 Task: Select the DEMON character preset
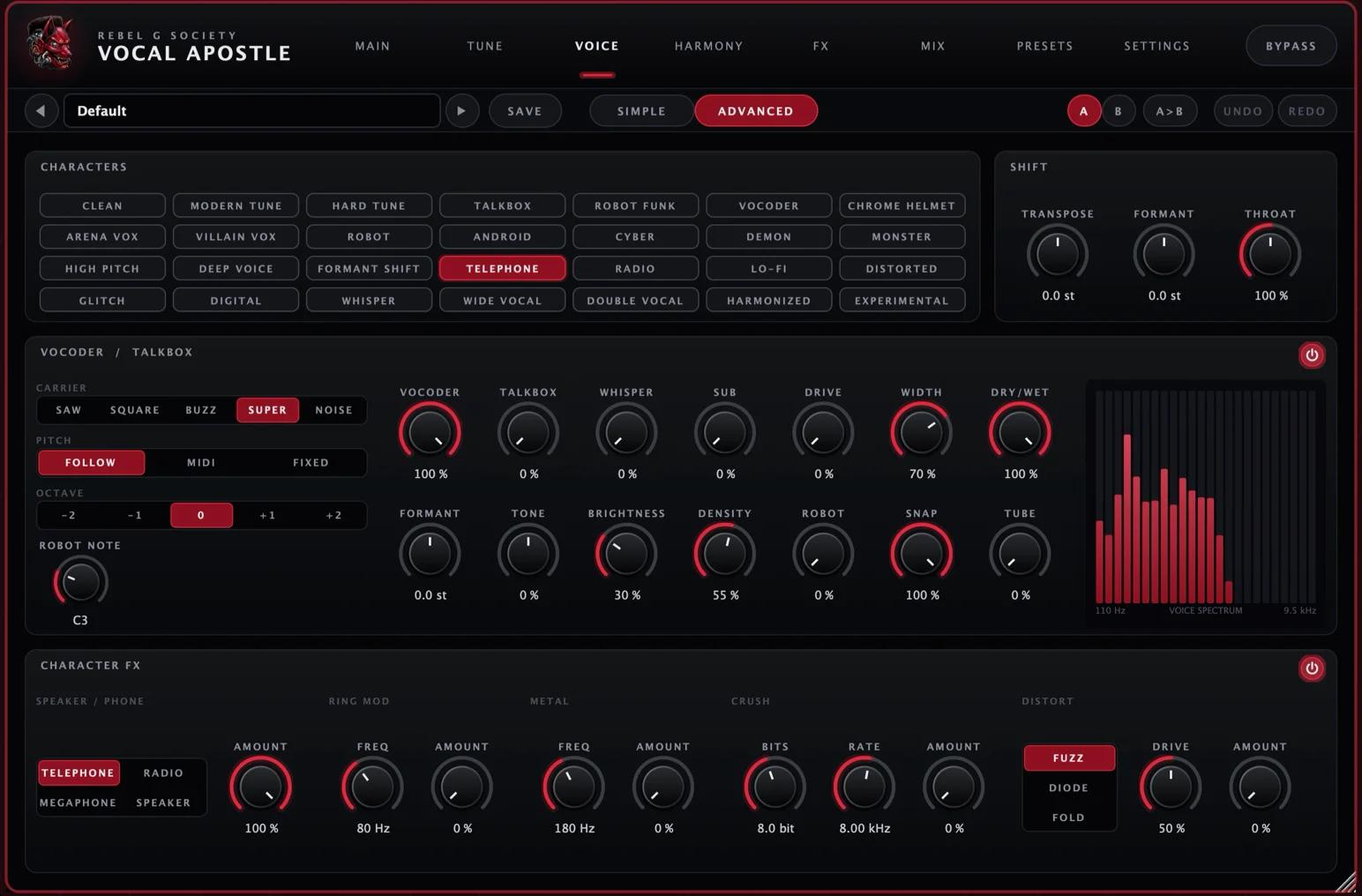point(768,236)
